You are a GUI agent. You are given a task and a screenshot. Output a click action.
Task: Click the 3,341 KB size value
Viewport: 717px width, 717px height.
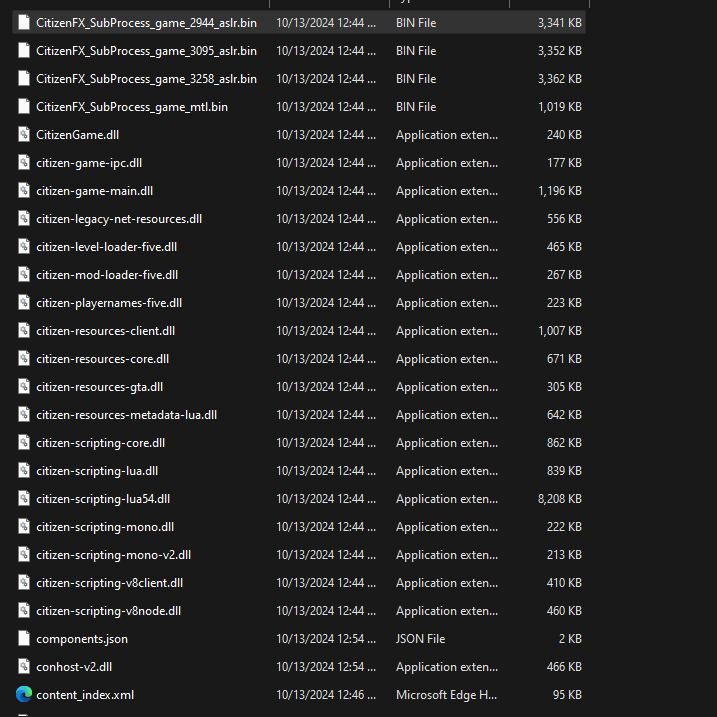pos(560,23)
